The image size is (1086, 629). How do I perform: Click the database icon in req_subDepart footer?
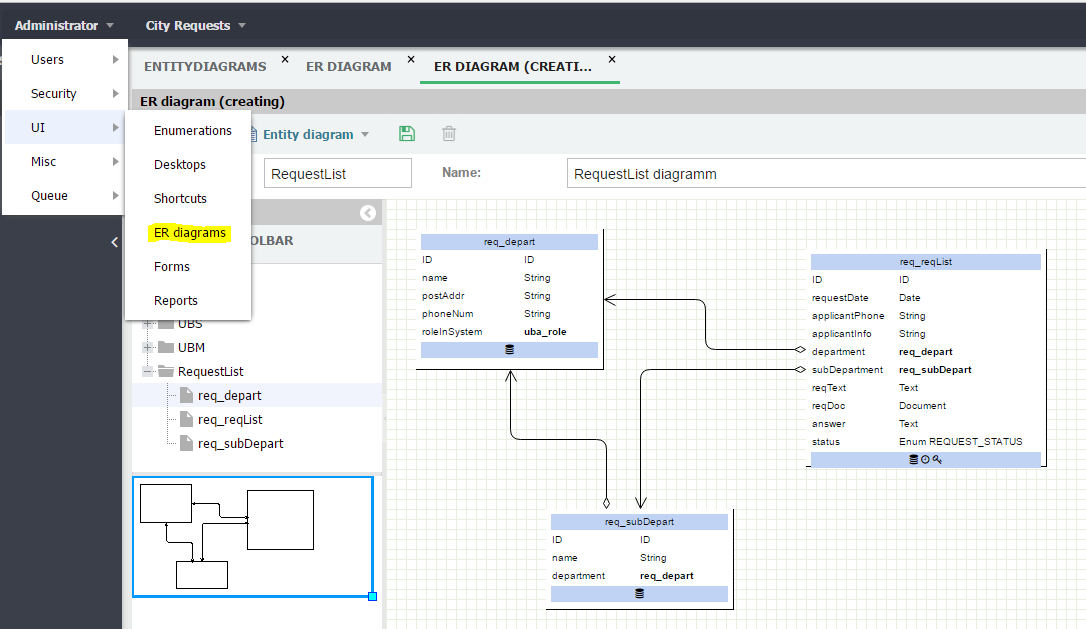[638, 593]
